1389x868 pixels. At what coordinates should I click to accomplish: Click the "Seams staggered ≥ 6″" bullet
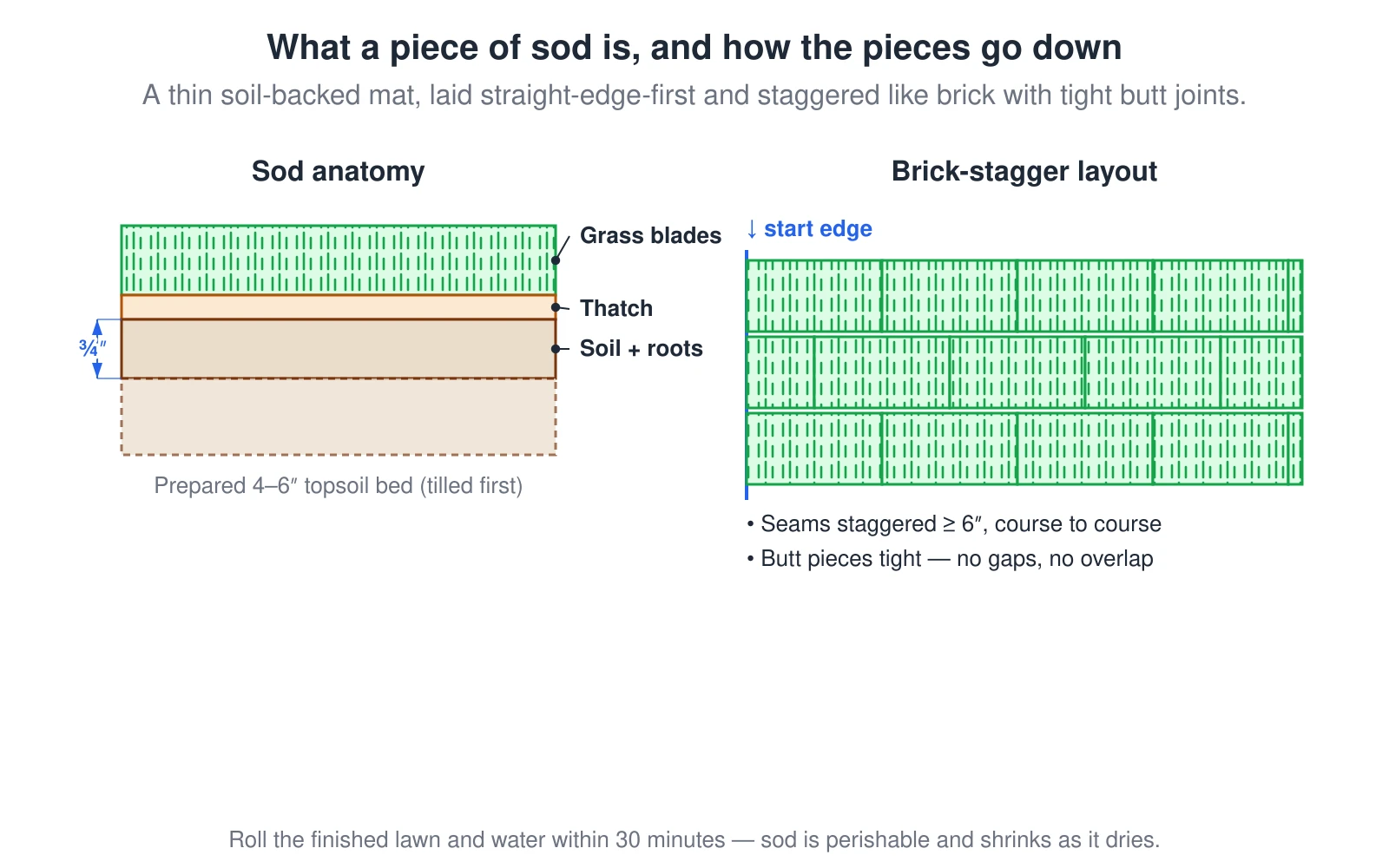click(x=954, y=523)
